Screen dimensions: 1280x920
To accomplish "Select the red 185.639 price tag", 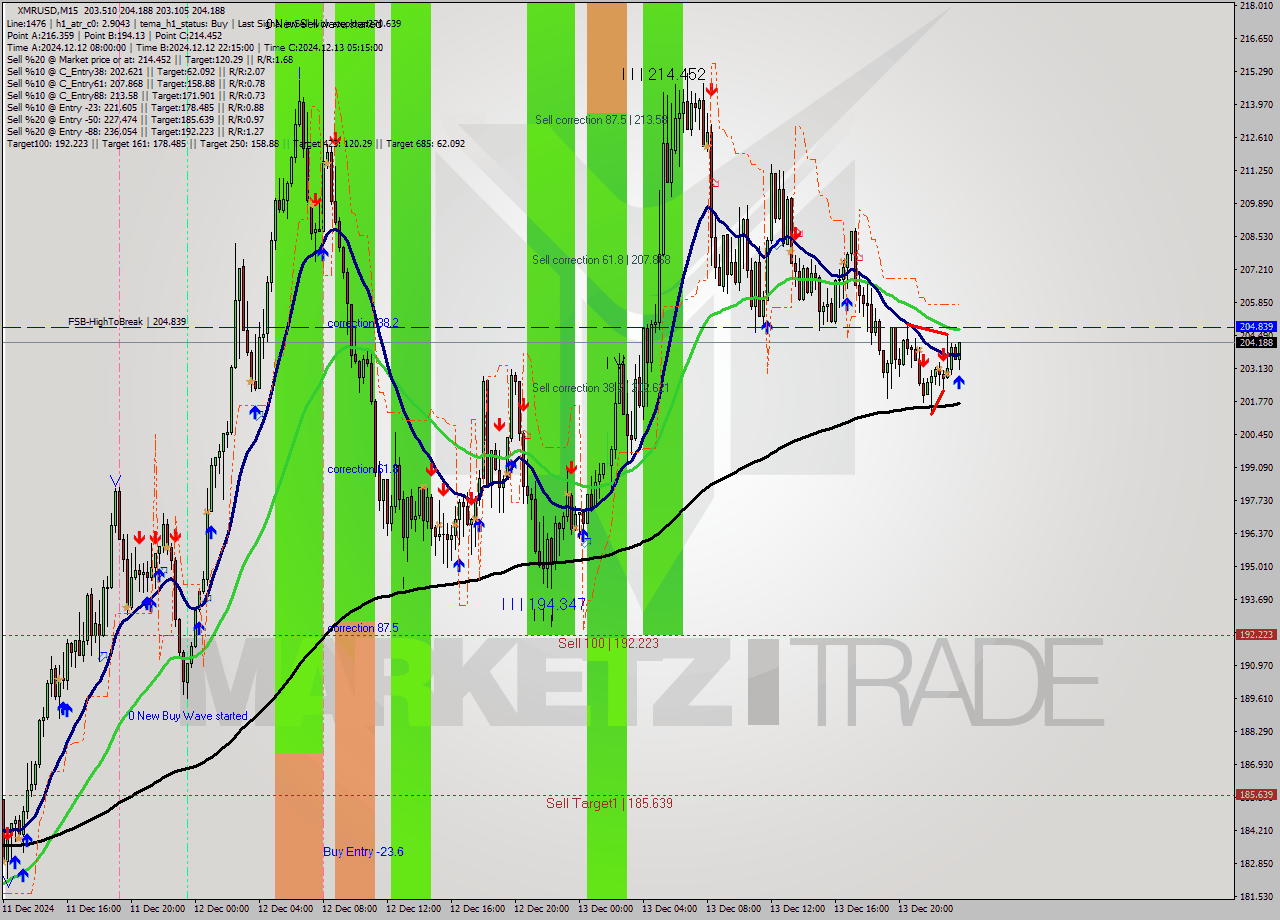I will 1255,794.
